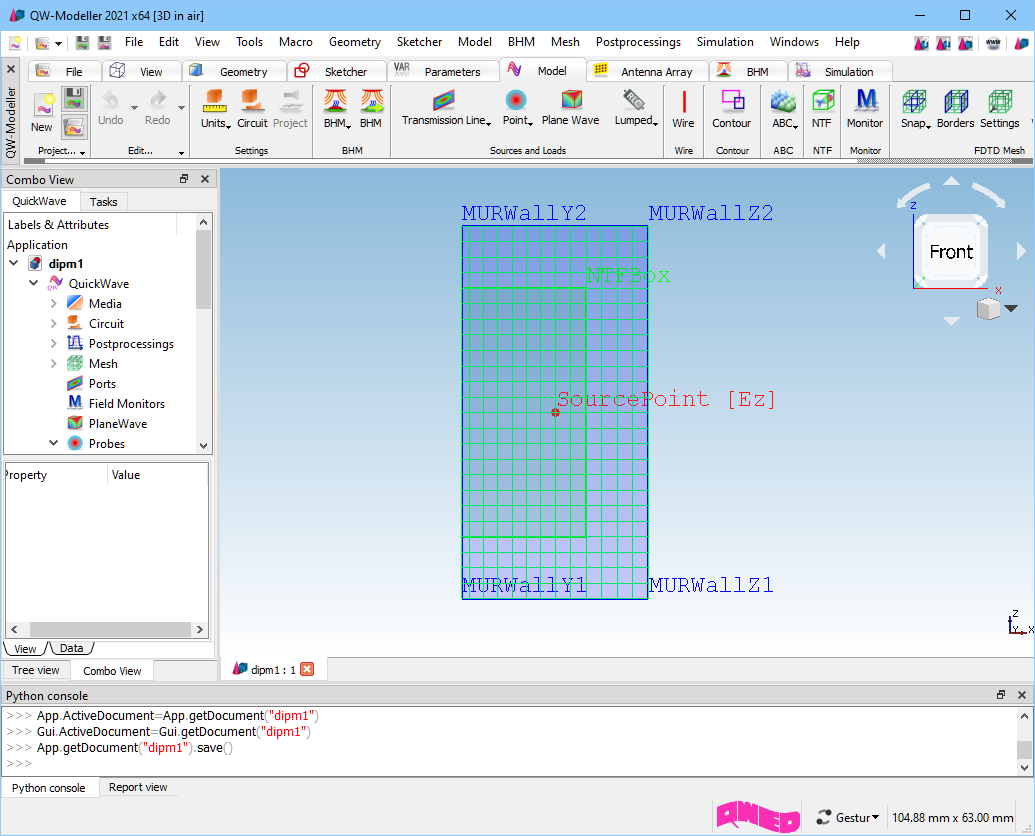Click the open project icon below save
This screenshot has height=836, width=1035.
click(x=75, y=126)
